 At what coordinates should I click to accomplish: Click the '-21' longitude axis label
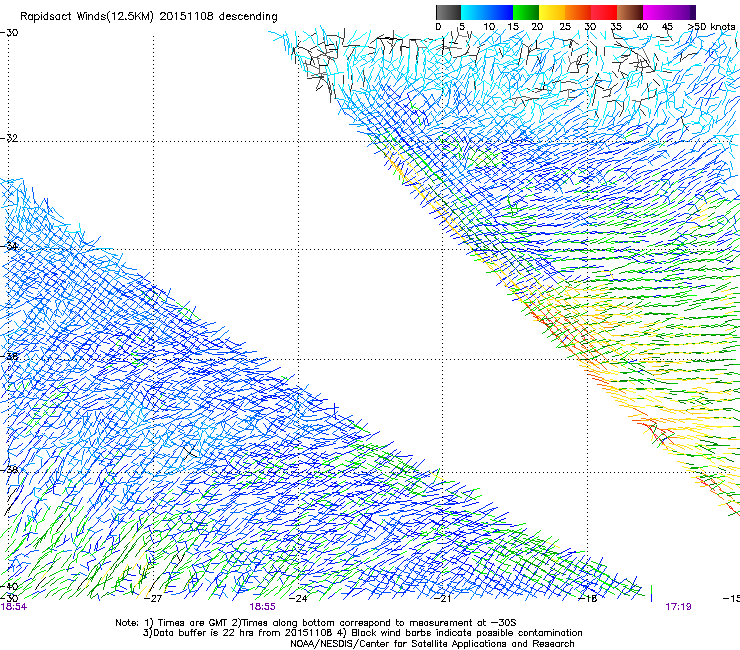pyautogui.click(x=443, y=599)
